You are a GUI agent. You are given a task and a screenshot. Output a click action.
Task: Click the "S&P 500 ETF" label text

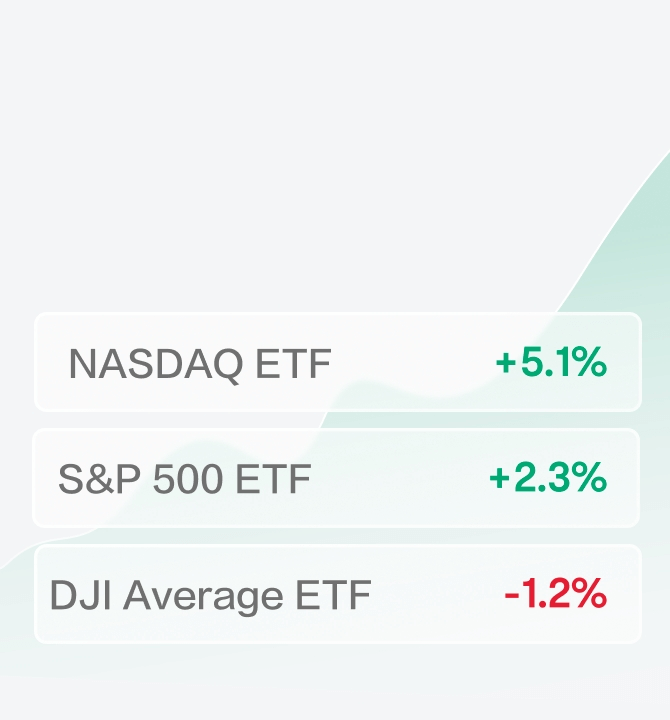(184, 480)
